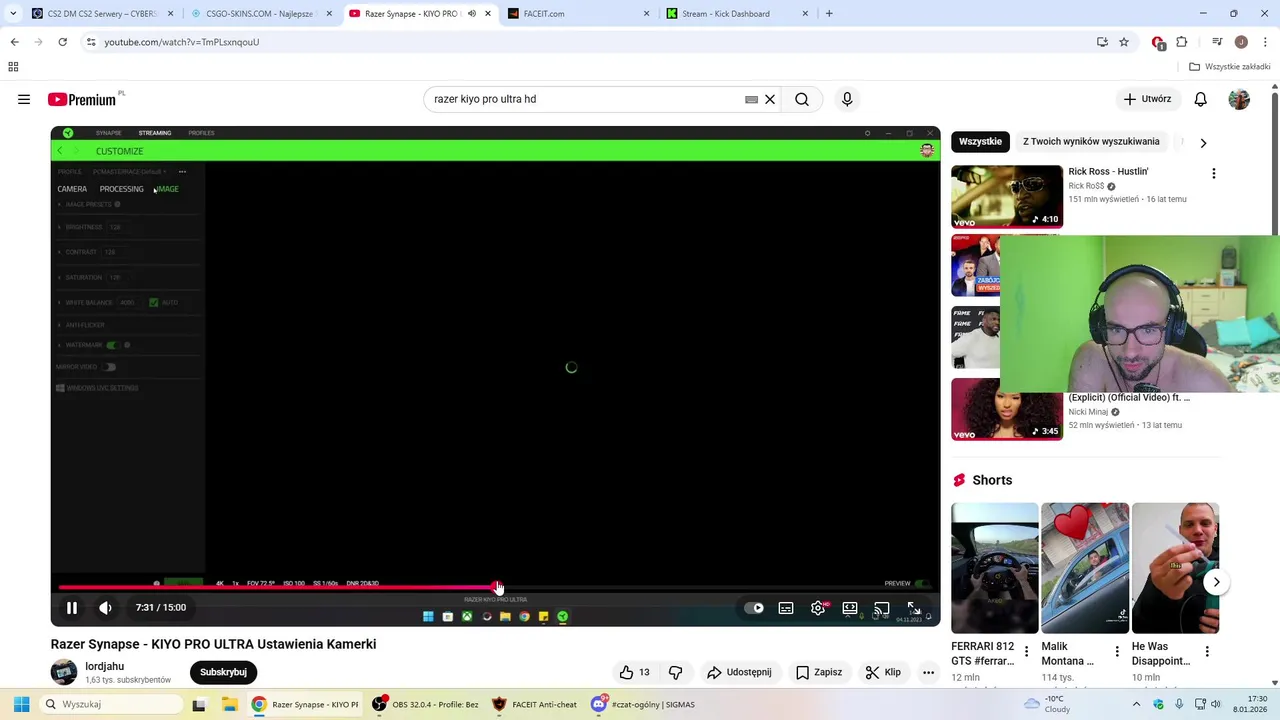Save the video with Zapisz button
The width and height of the screenshot is (1280, 720).
[x=819, y=672]
